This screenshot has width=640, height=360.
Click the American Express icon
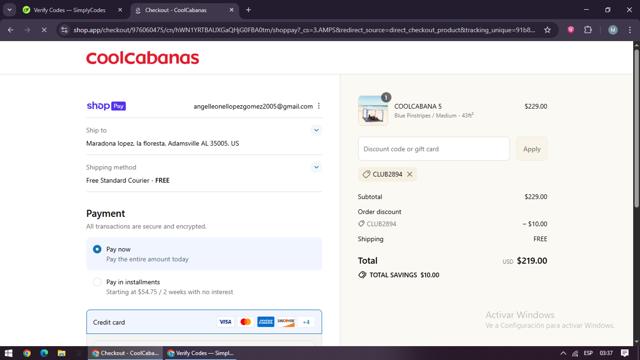pos(266,322)
